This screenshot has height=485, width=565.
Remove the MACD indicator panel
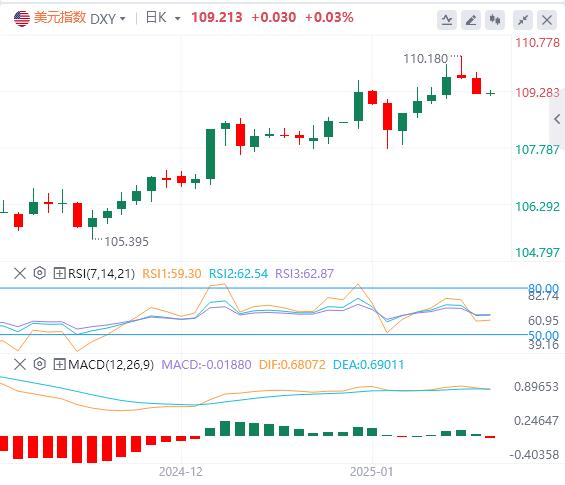20,364
